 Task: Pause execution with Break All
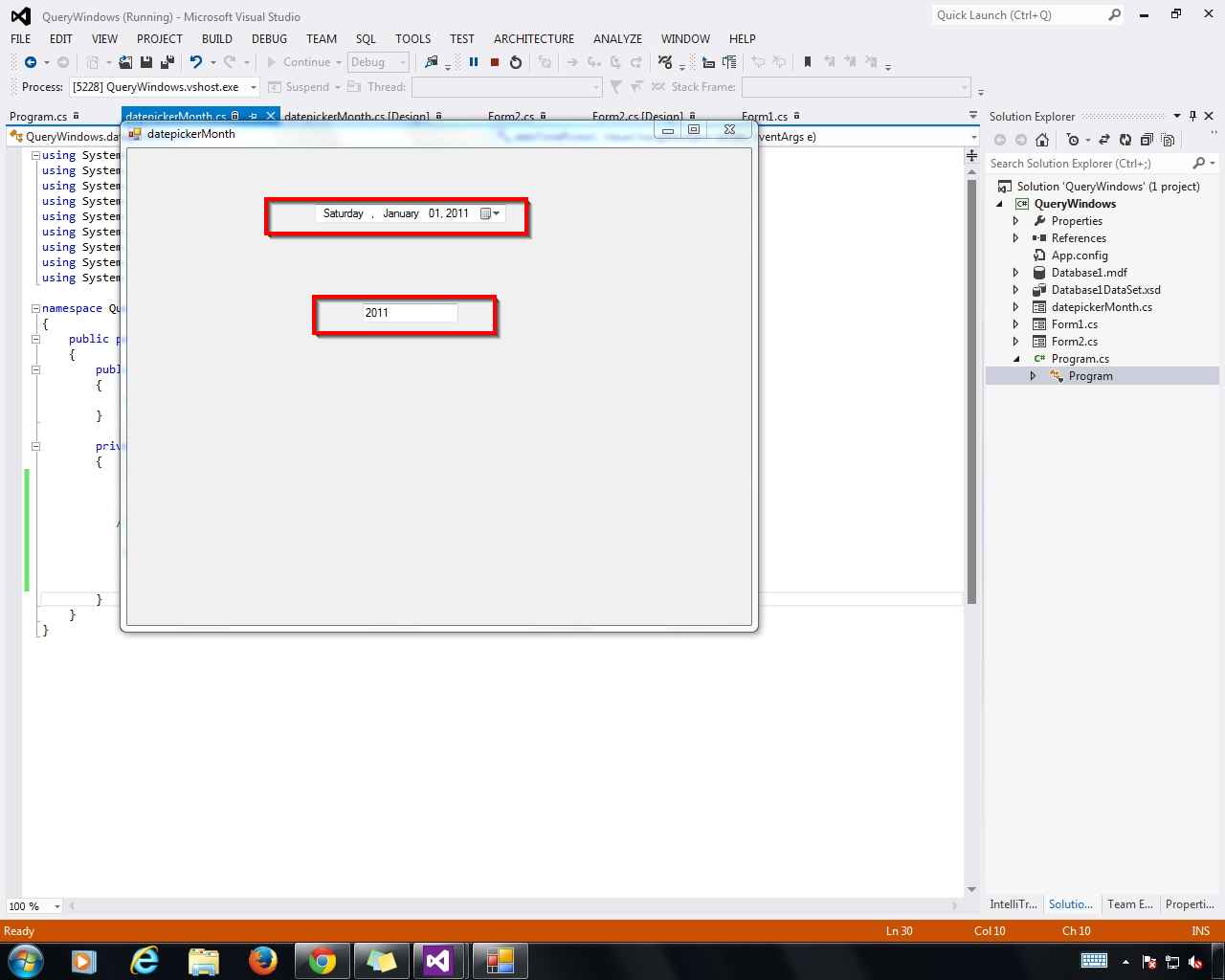pos(474,62)
